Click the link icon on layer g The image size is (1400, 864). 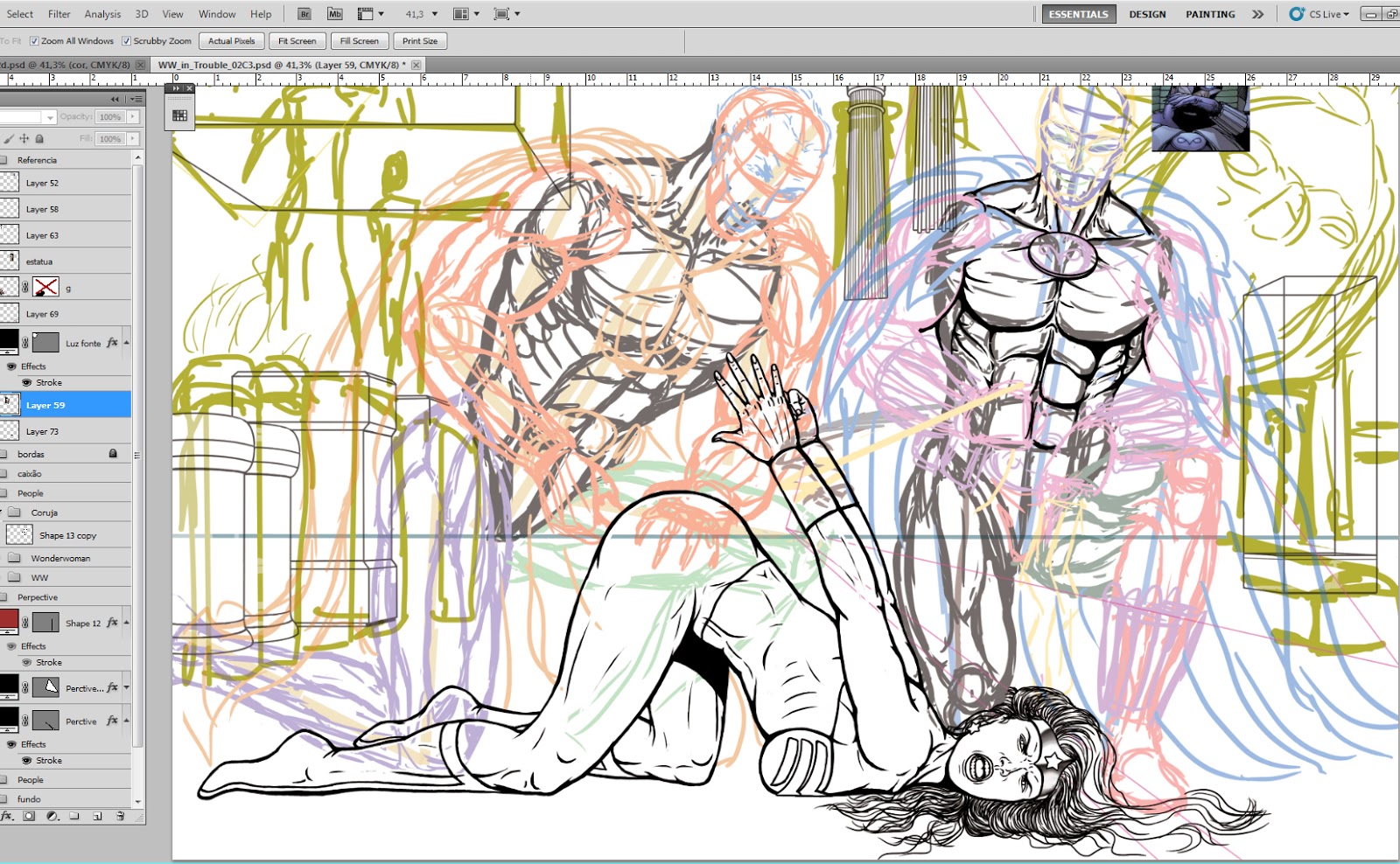click(x=25, y=287)
